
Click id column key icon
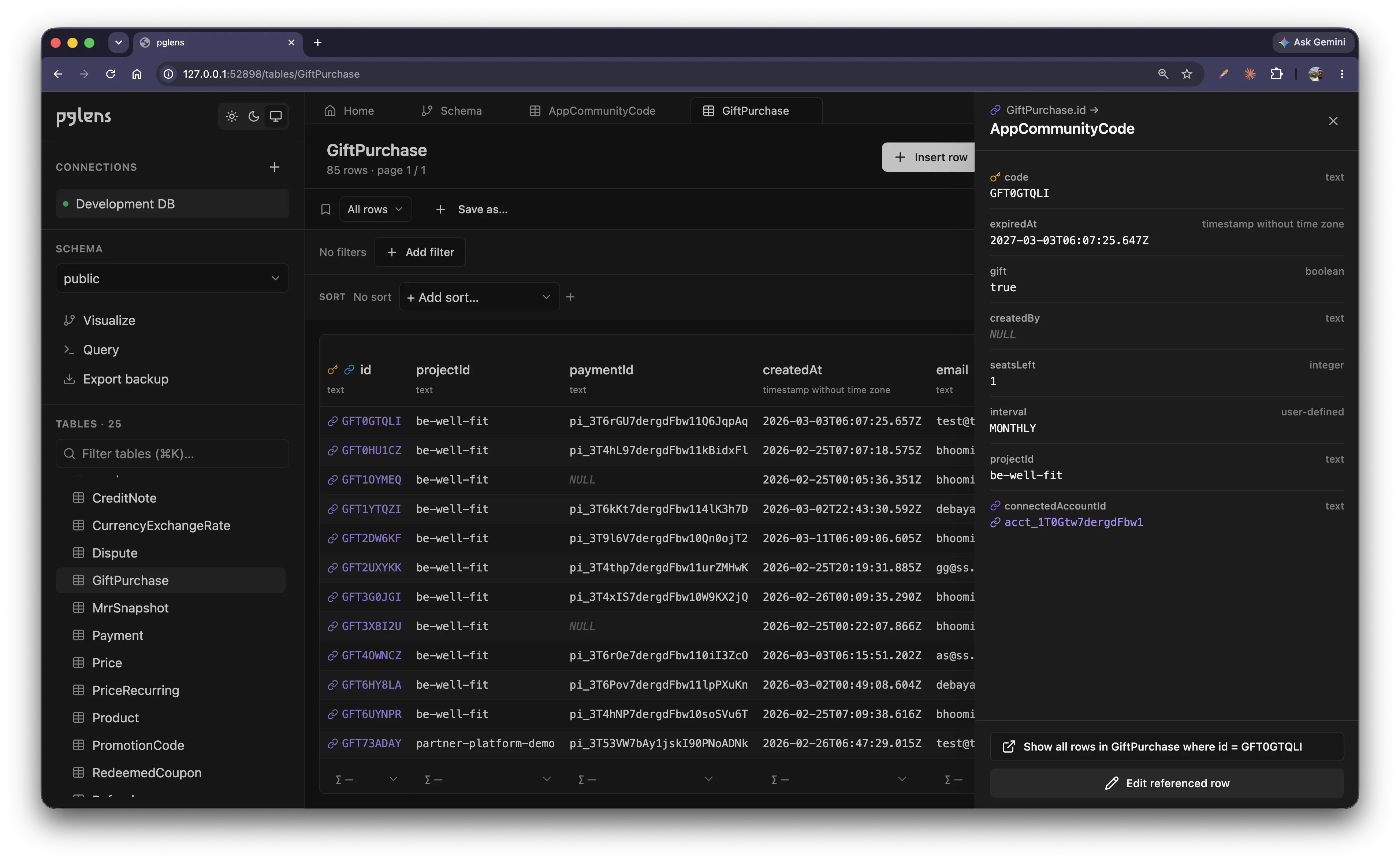[332, 370]
